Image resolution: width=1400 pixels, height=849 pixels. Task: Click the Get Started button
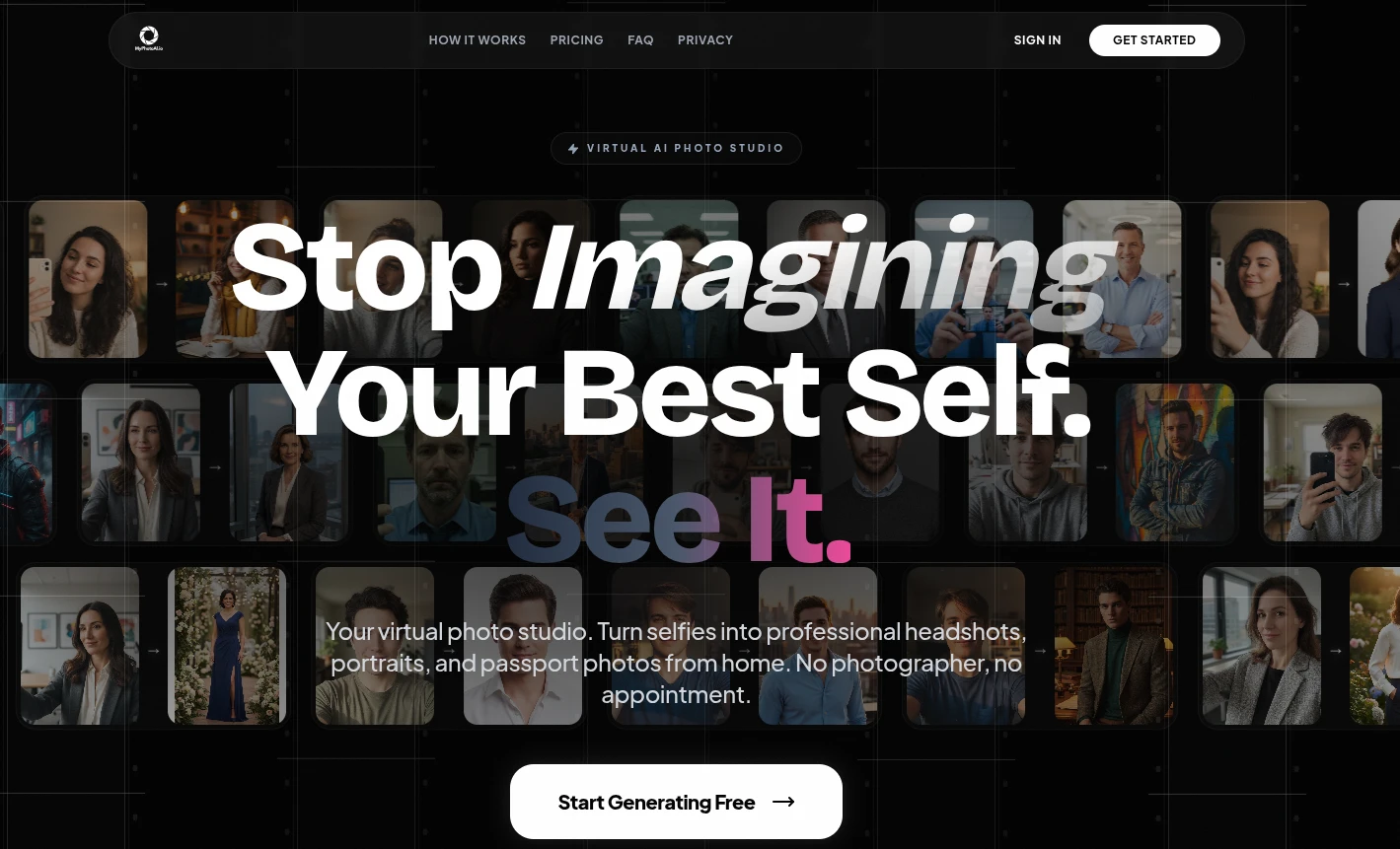pyautogui.click(x=1154, y=40)
